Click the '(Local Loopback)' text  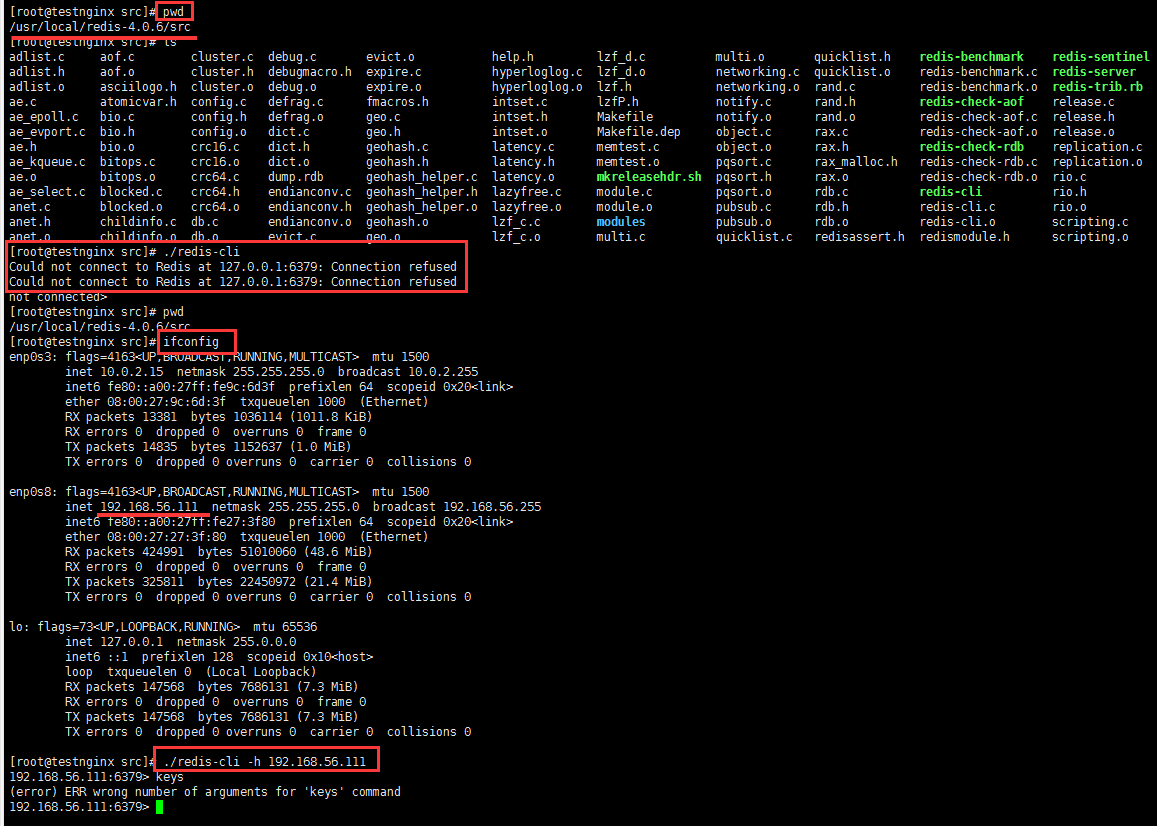(x=261, y=672)
